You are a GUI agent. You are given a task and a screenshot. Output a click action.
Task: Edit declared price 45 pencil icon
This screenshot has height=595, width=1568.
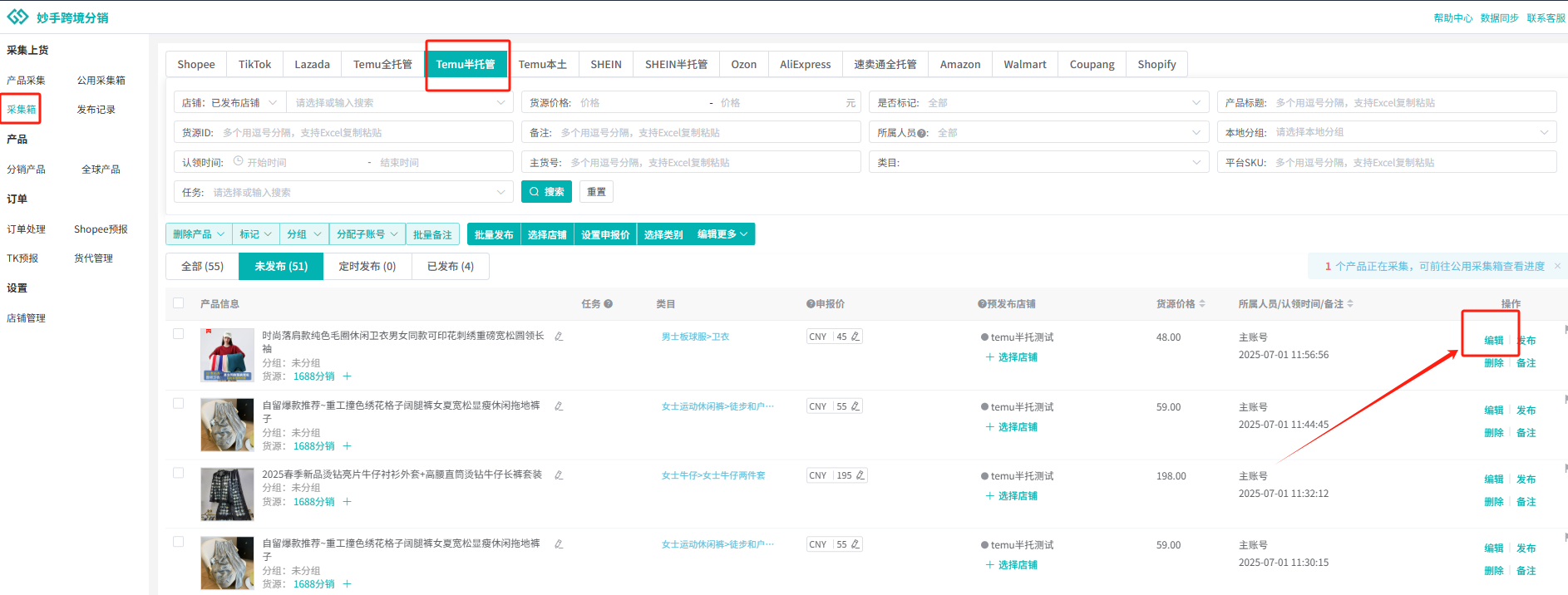pos(855,337)
